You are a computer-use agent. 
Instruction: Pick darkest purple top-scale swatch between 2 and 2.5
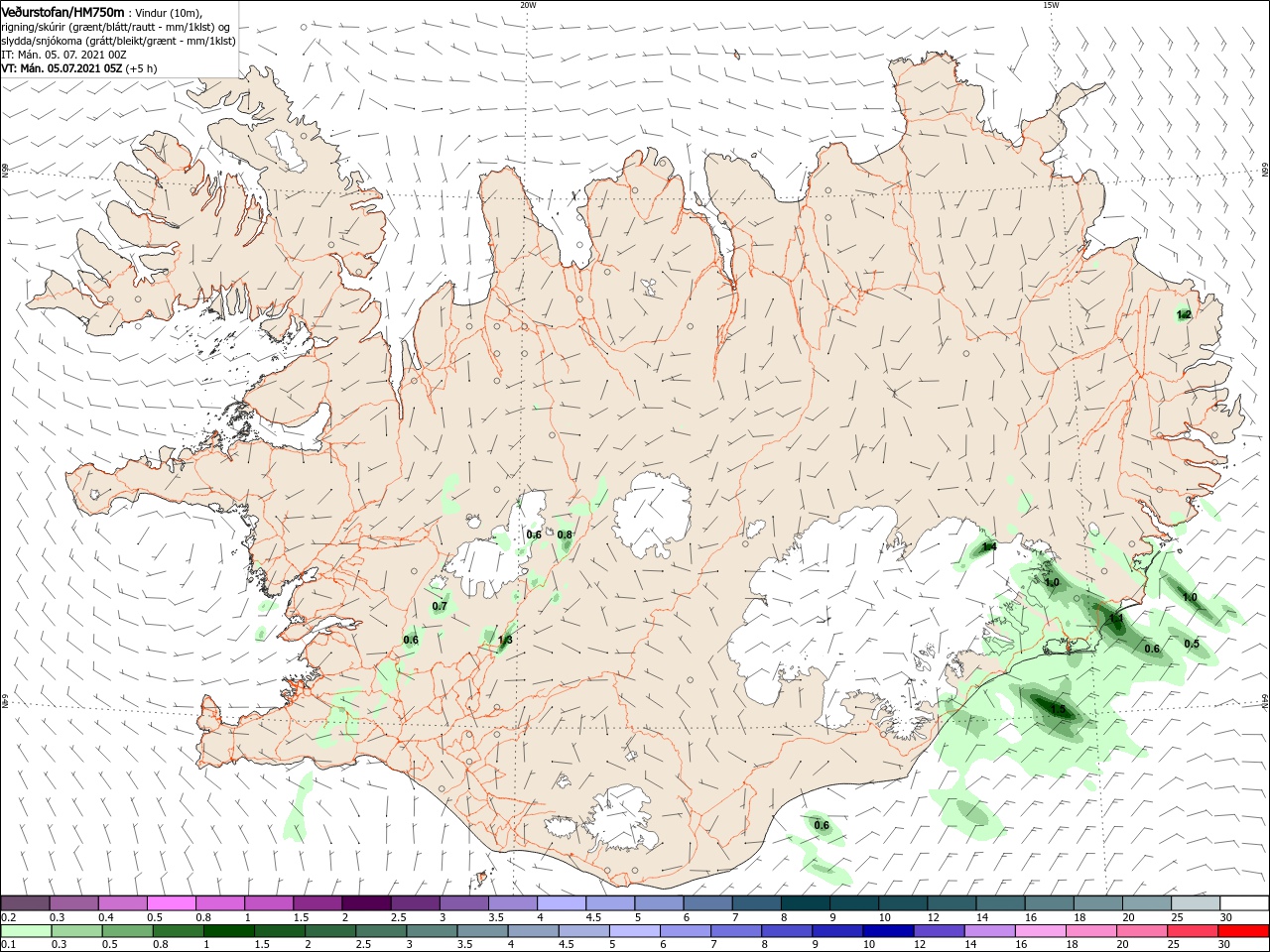click(x=366, y=903)
